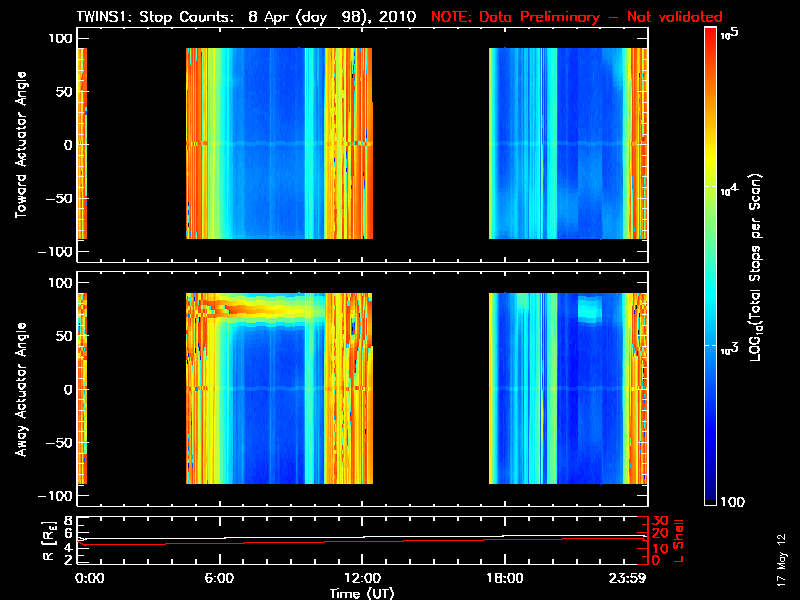Select the "LOG10(Total Stops per Scan)" colorbar label
Viewport: 800px width, 600px height.
point(755,268)
